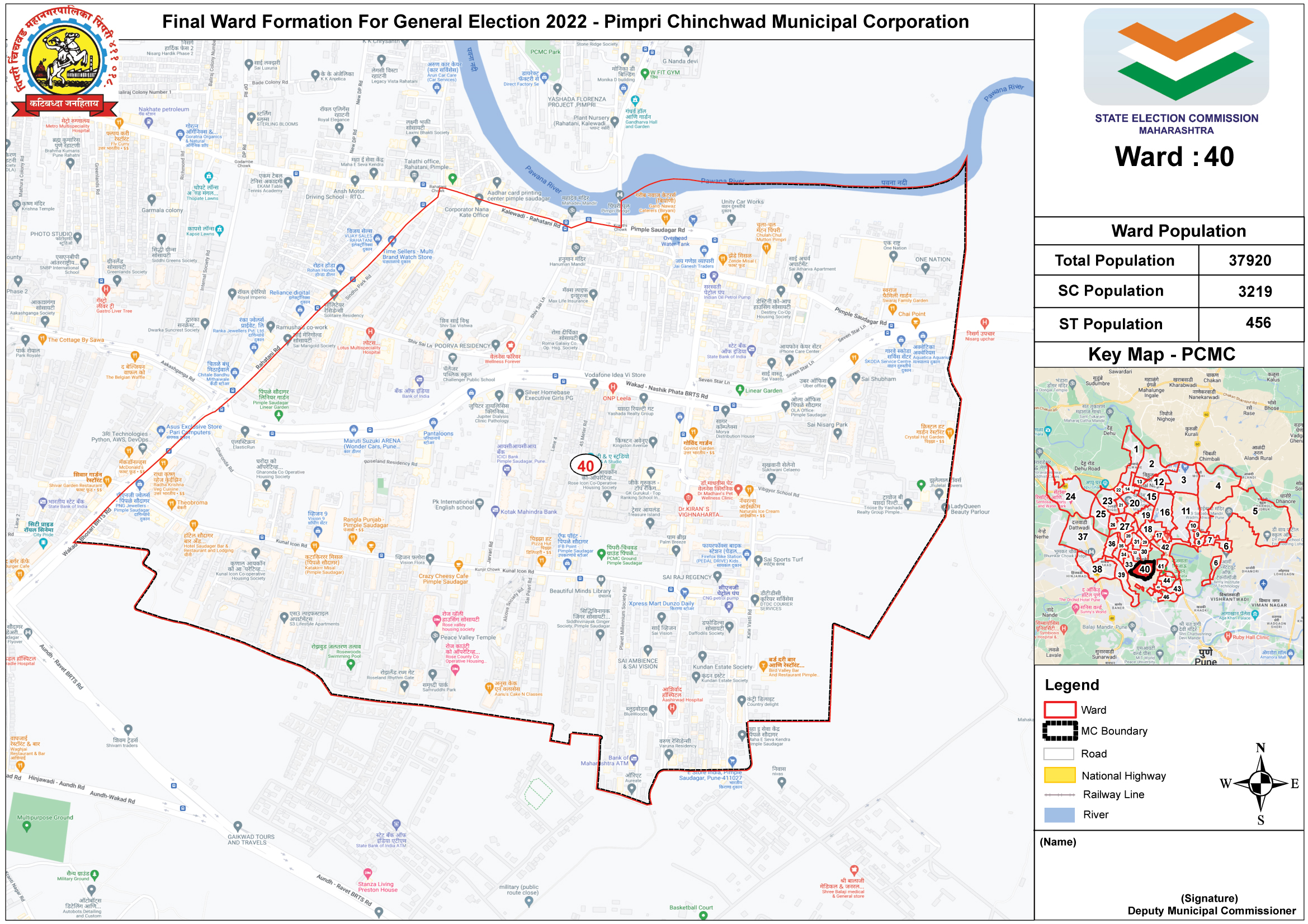The image size is (1308, 924).
Task: Click the white Road legend swatch
Action: 1059,753
